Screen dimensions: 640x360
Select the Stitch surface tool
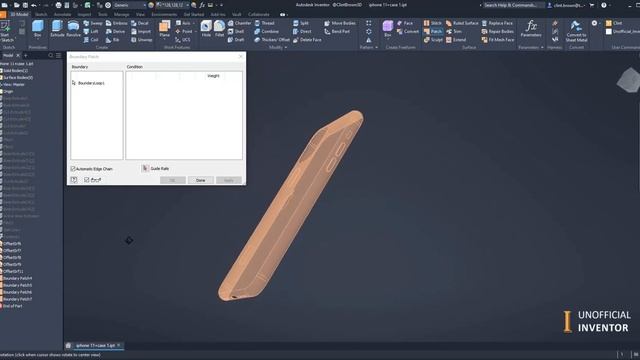[433, 23]
